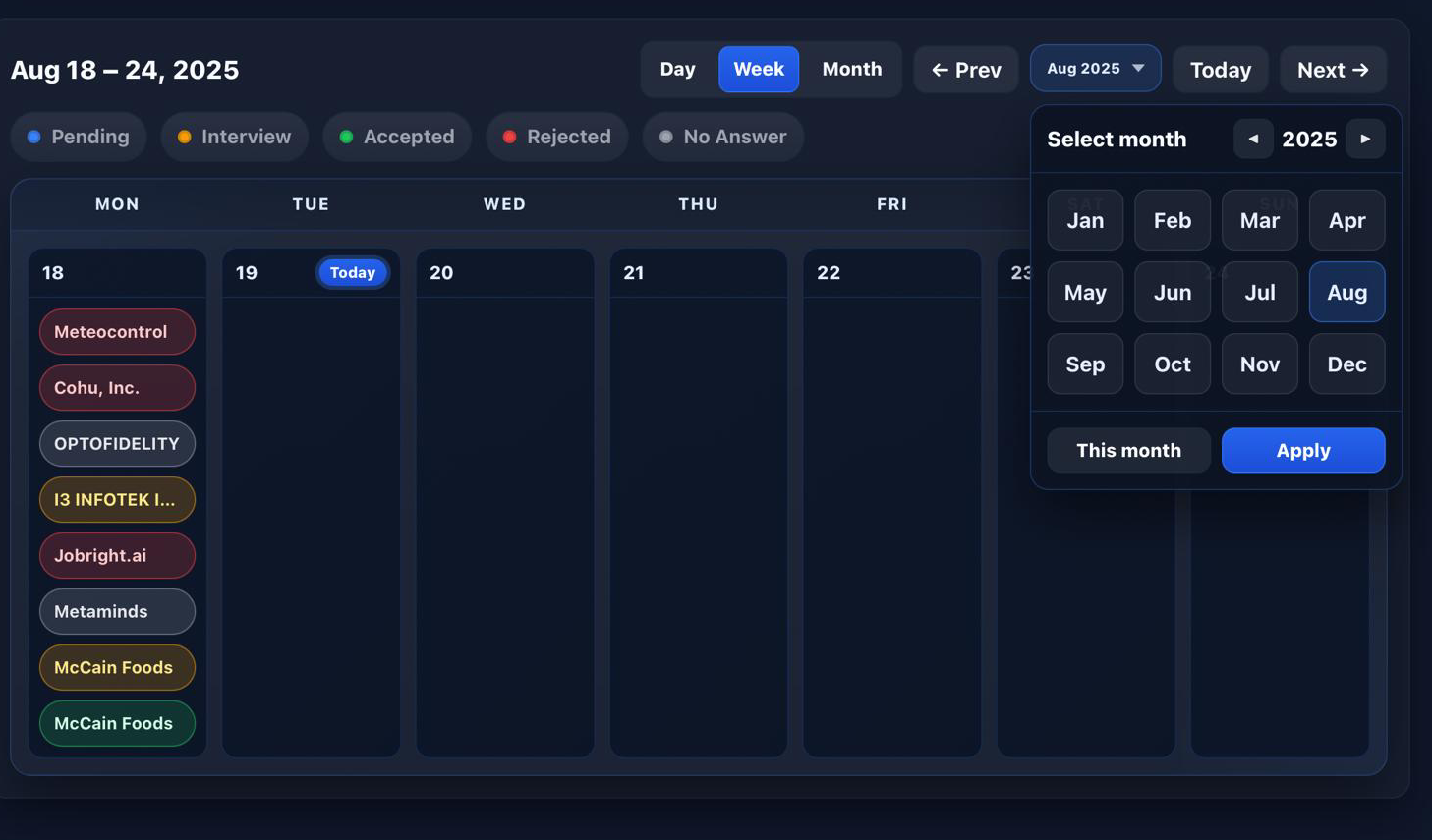Click the Aug 18 – 24, 2025 heading
Viewport: 1432px width, 840px height.
pos(125,70)
